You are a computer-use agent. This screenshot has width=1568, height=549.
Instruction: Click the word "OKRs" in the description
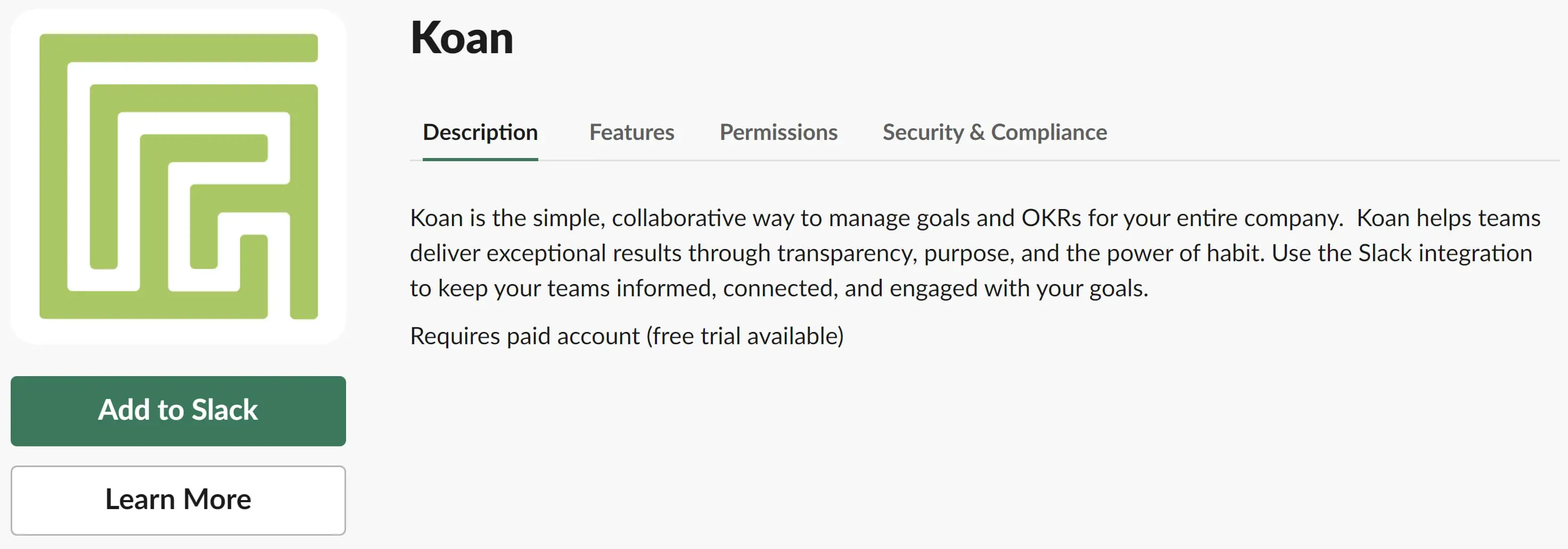[x=1050, y=218]
